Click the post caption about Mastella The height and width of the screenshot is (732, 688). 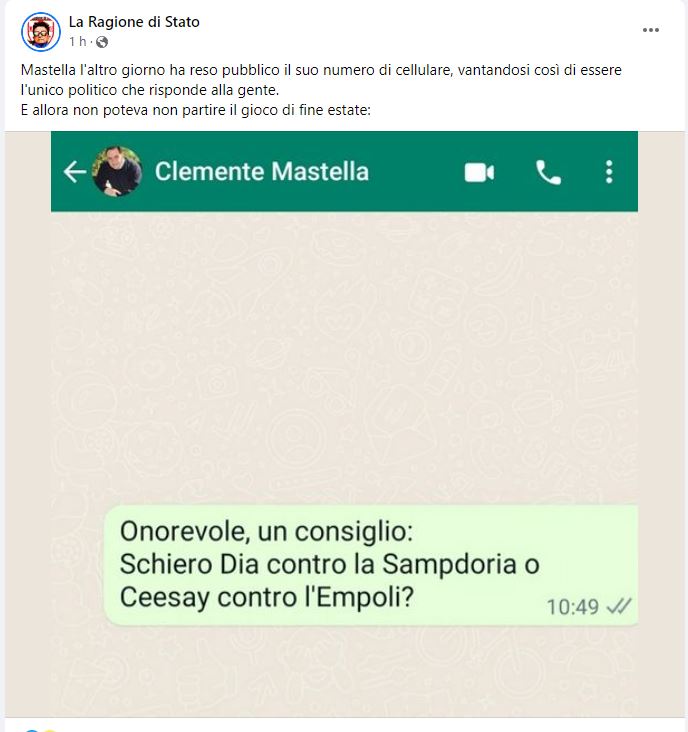(x=321, y=90)
